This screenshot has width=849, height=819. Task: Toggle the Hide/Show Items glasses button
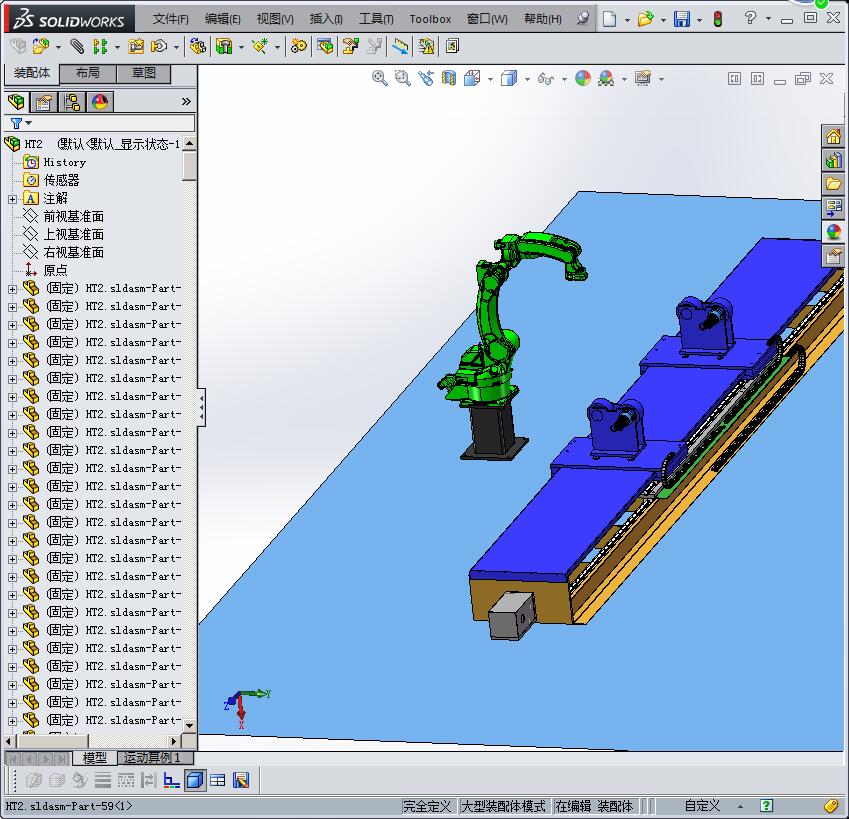(x=546, y=78)
